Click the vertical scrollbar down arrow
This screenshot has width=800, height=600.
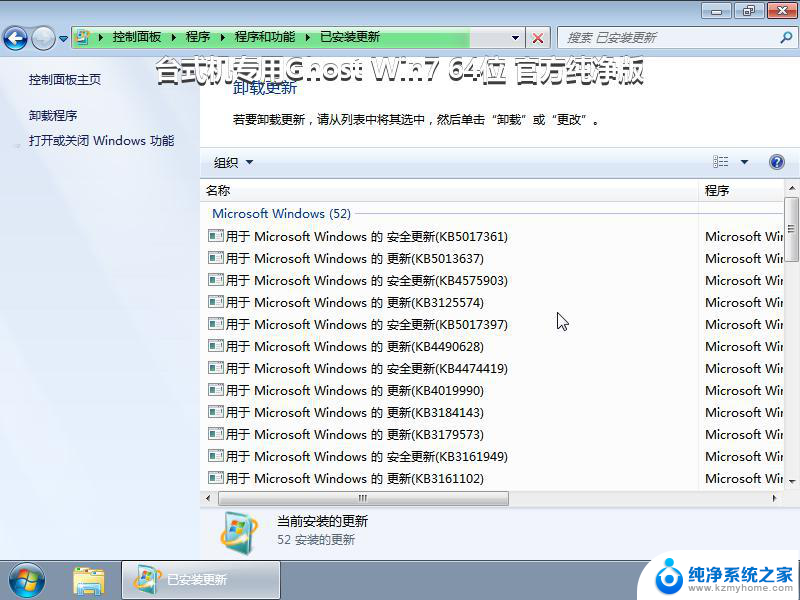(x=791, y=481)
